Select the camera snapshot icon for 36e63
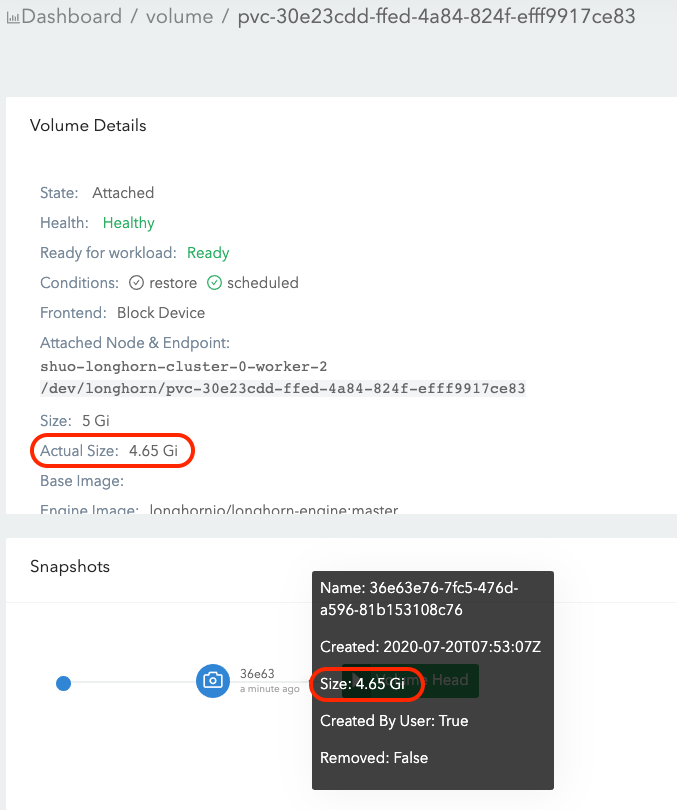Viewport: 677px width, 810px height. click(212, 681)
